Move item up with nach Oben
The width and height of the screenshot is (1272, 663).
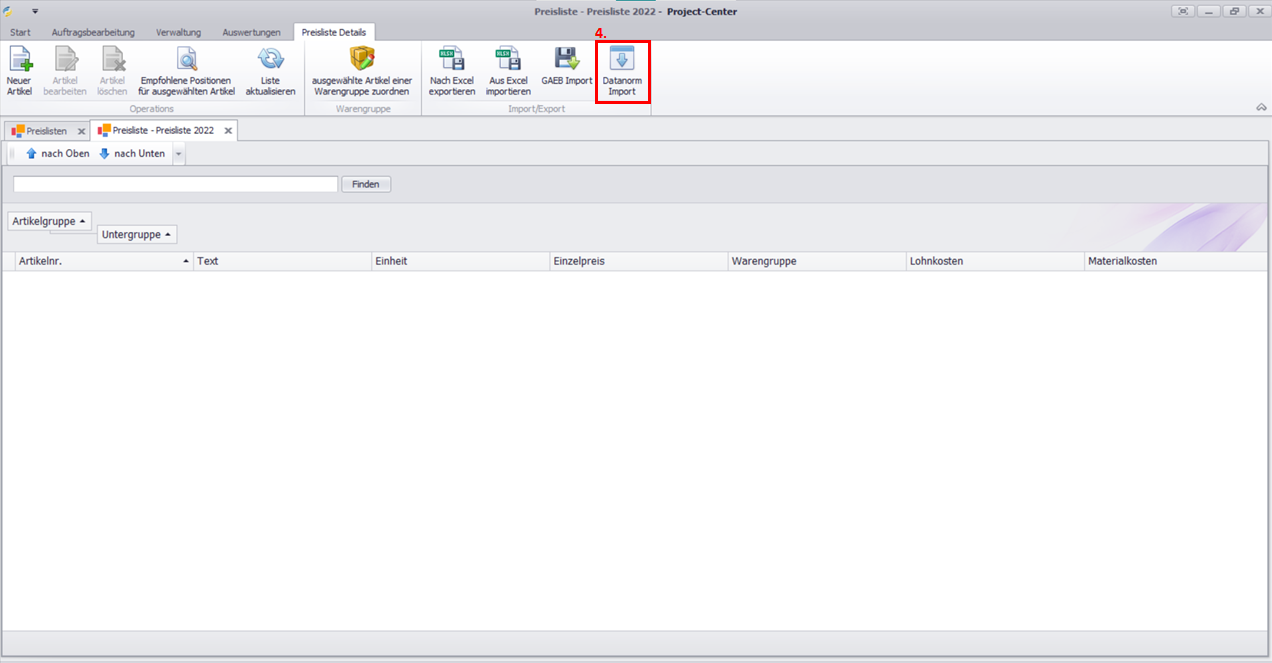point(57,154)
